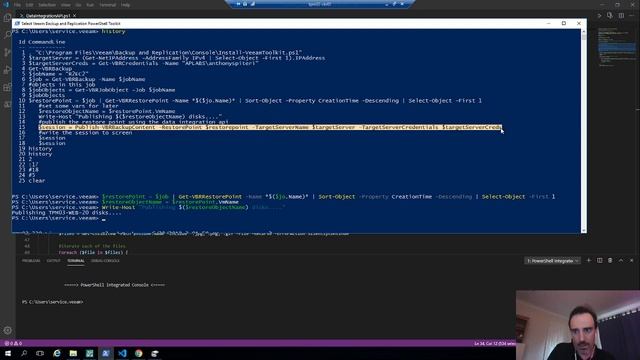The height and width of the screenshot is (360, 640).
Task: Open the Manage gear icon in VS Code
Action: (8, 330)
